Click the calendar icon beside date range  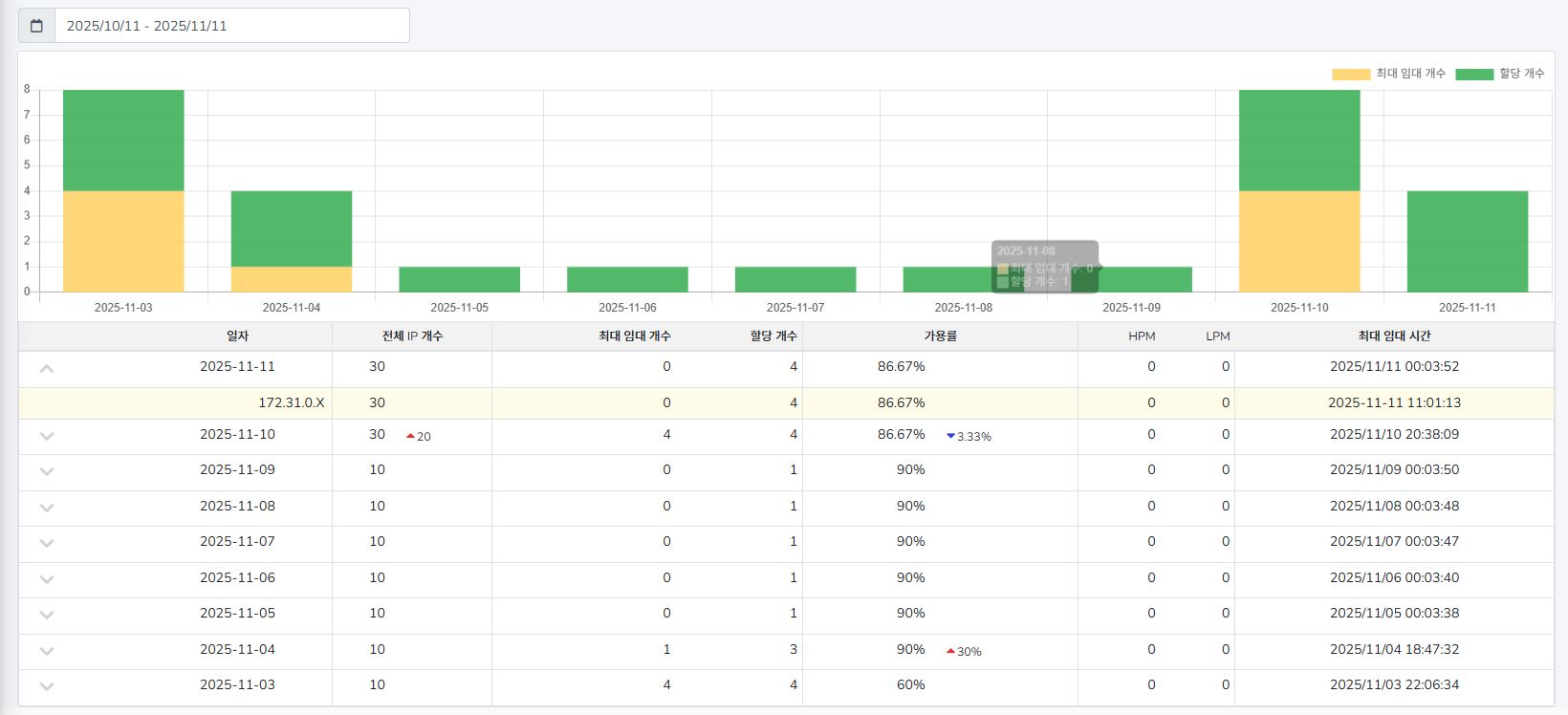(36, 26)
